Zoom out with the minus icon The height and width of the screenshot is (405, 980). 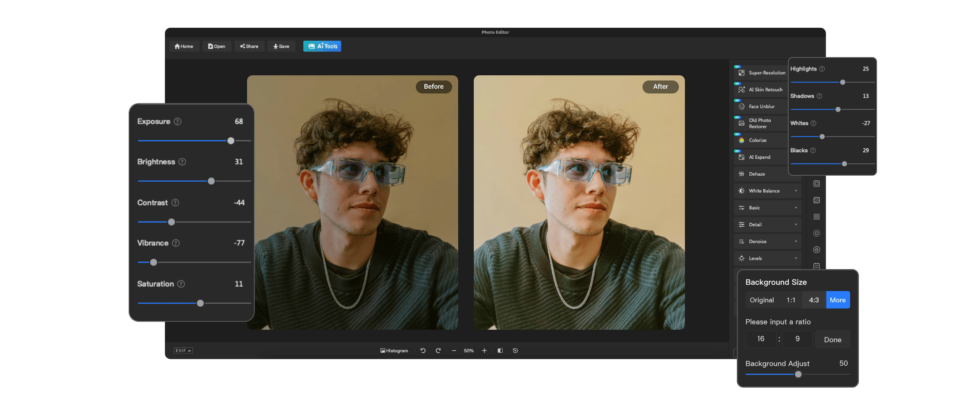tap(453, 350)
